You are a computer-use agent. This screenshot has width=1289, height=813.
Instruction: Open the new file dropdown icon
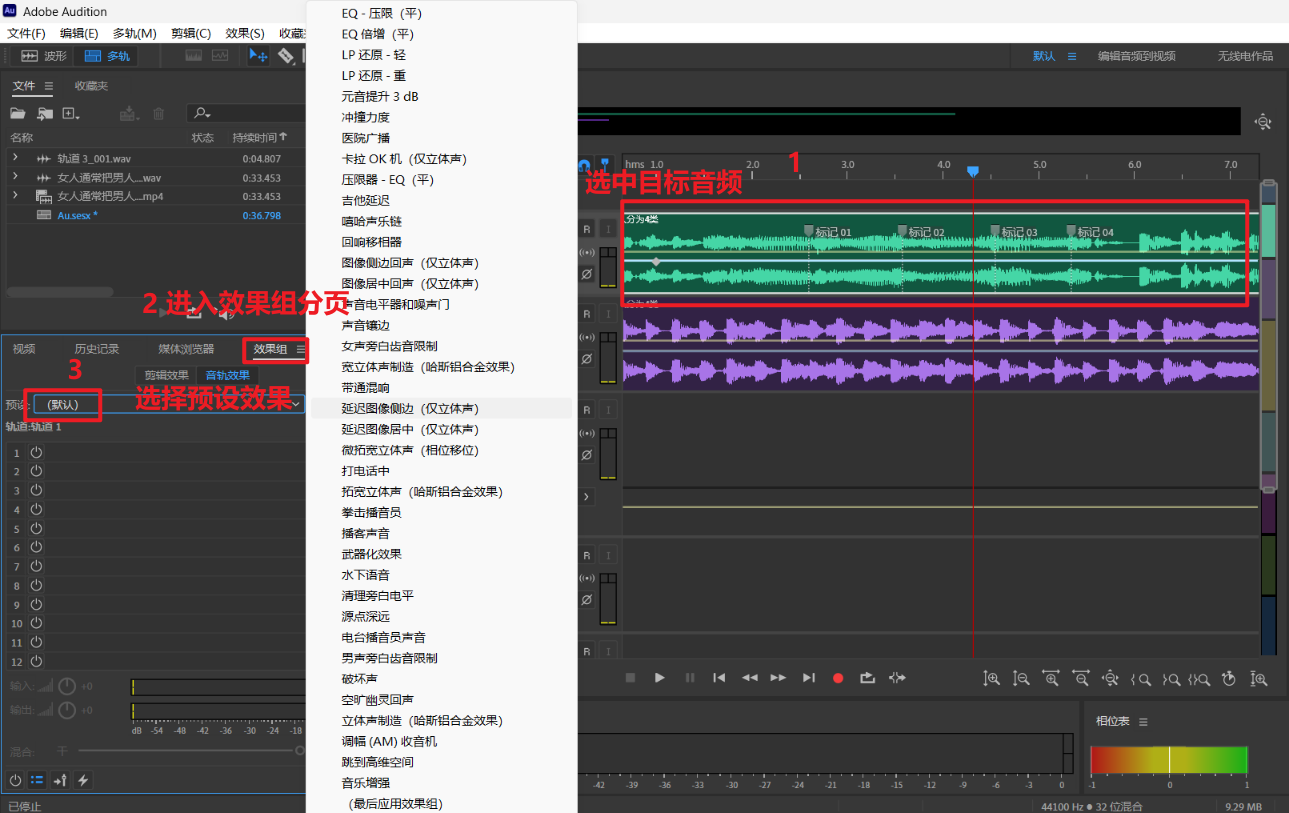click(72, 114)
